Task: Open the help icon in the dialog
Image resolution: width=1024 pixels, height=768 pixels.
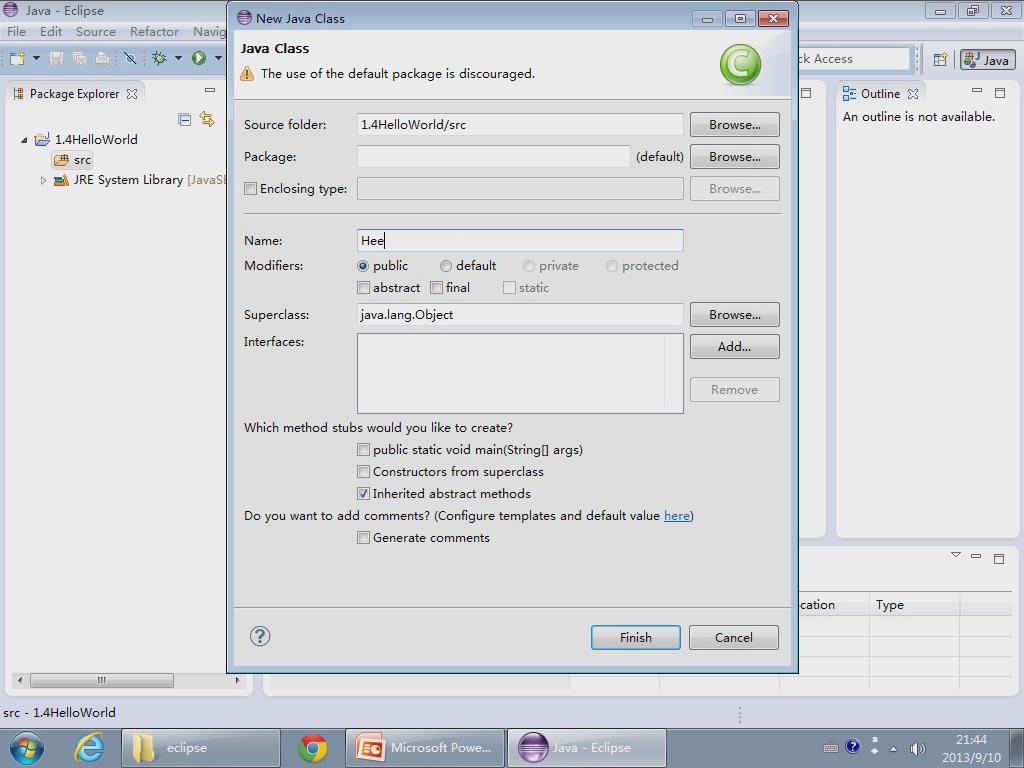Action: point(260,636)
